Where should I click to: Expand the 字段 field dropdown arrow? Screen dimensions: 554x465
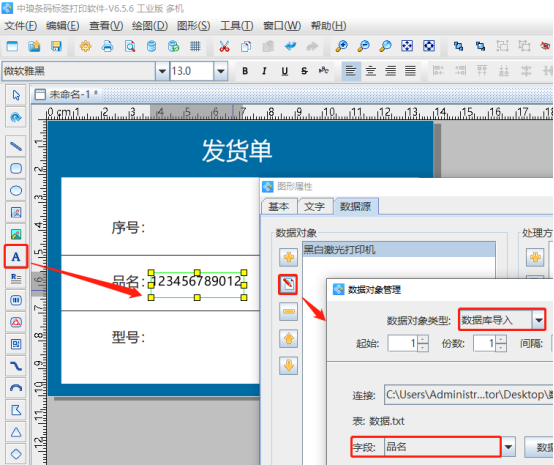pyautogui.click(x=508, y=447)
